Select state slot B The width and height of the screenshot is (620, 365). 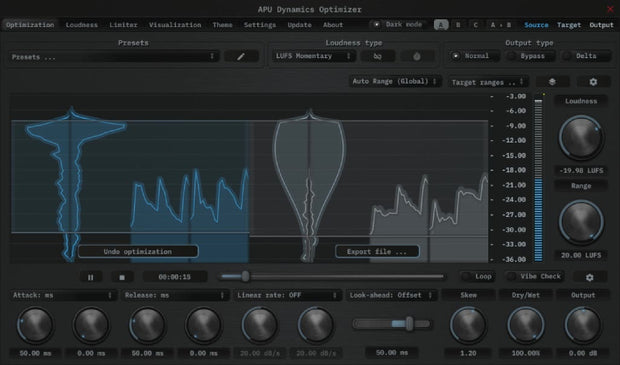tap(458, 25)
